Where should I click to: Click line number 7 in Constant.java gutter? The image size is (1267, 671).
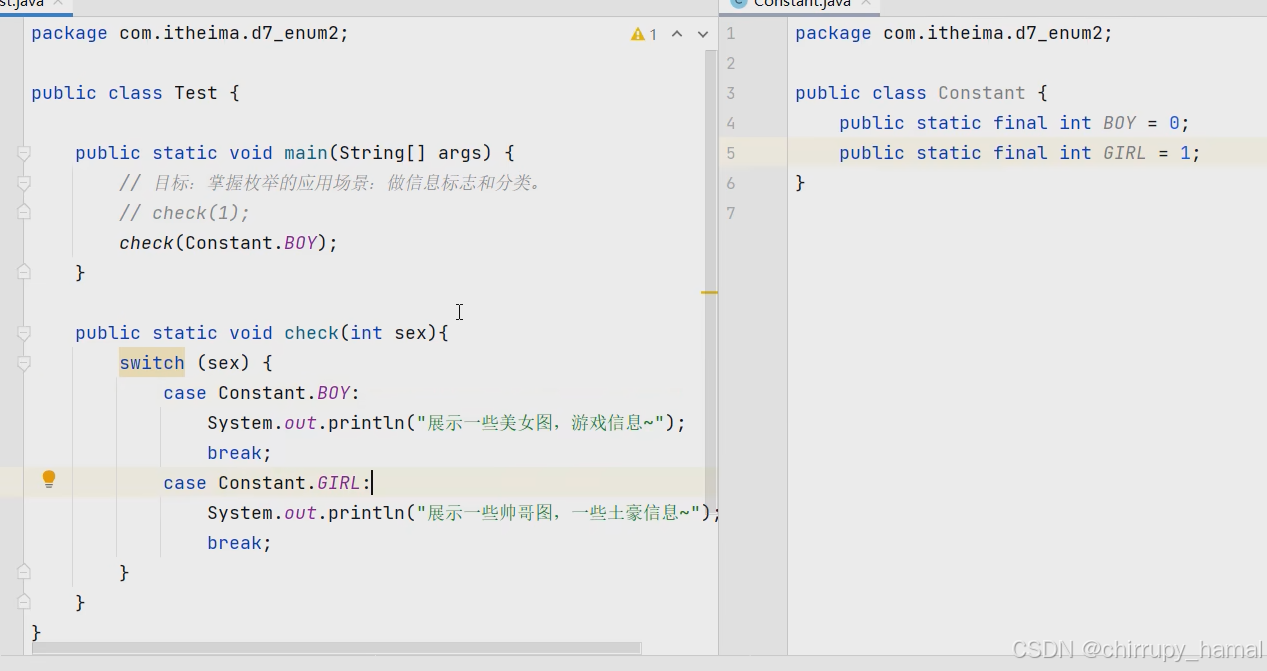pyautogui.click(x=730, y=213)
